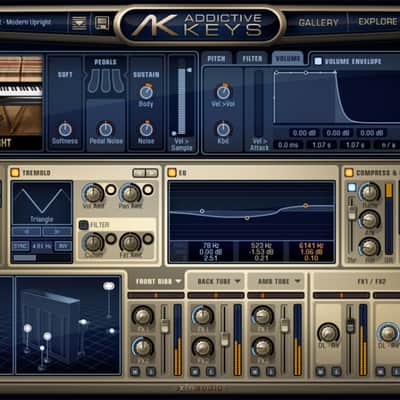Select the FX1 / FX2 section header
400x400 pixels.
tap(371, 282)
